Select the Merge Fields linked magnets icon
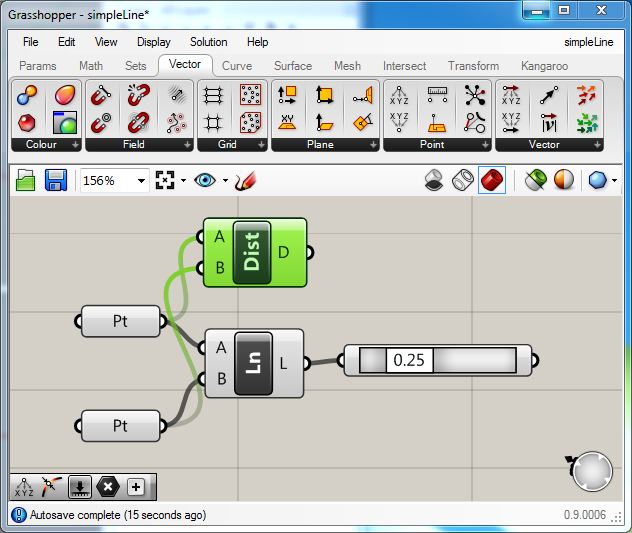Screen dimensions: 632x533 (139, 123)
